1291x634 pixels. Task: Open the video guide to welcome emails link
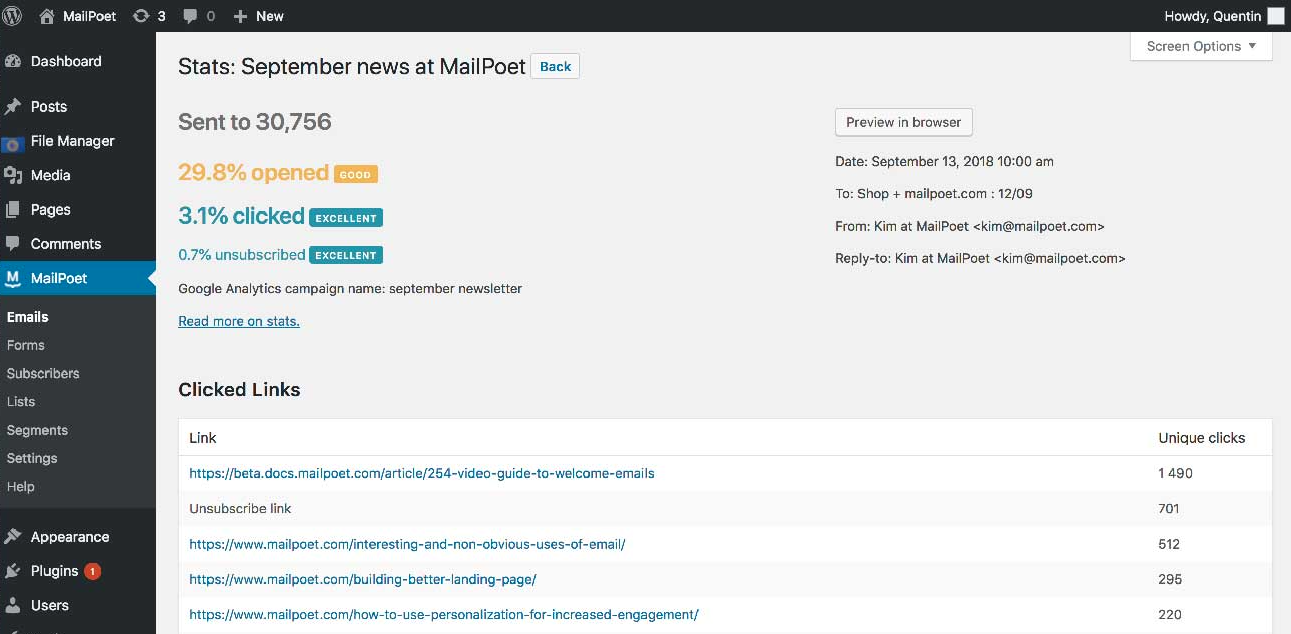[x=421, y=473]
